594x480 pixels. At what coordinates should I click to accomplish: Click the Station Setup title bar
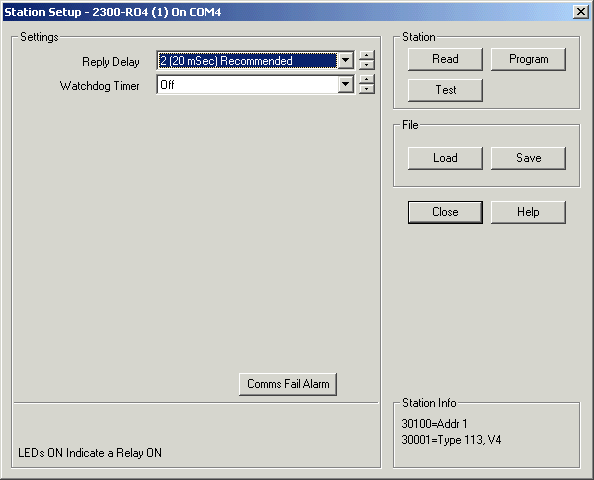(x=288, y=12)
